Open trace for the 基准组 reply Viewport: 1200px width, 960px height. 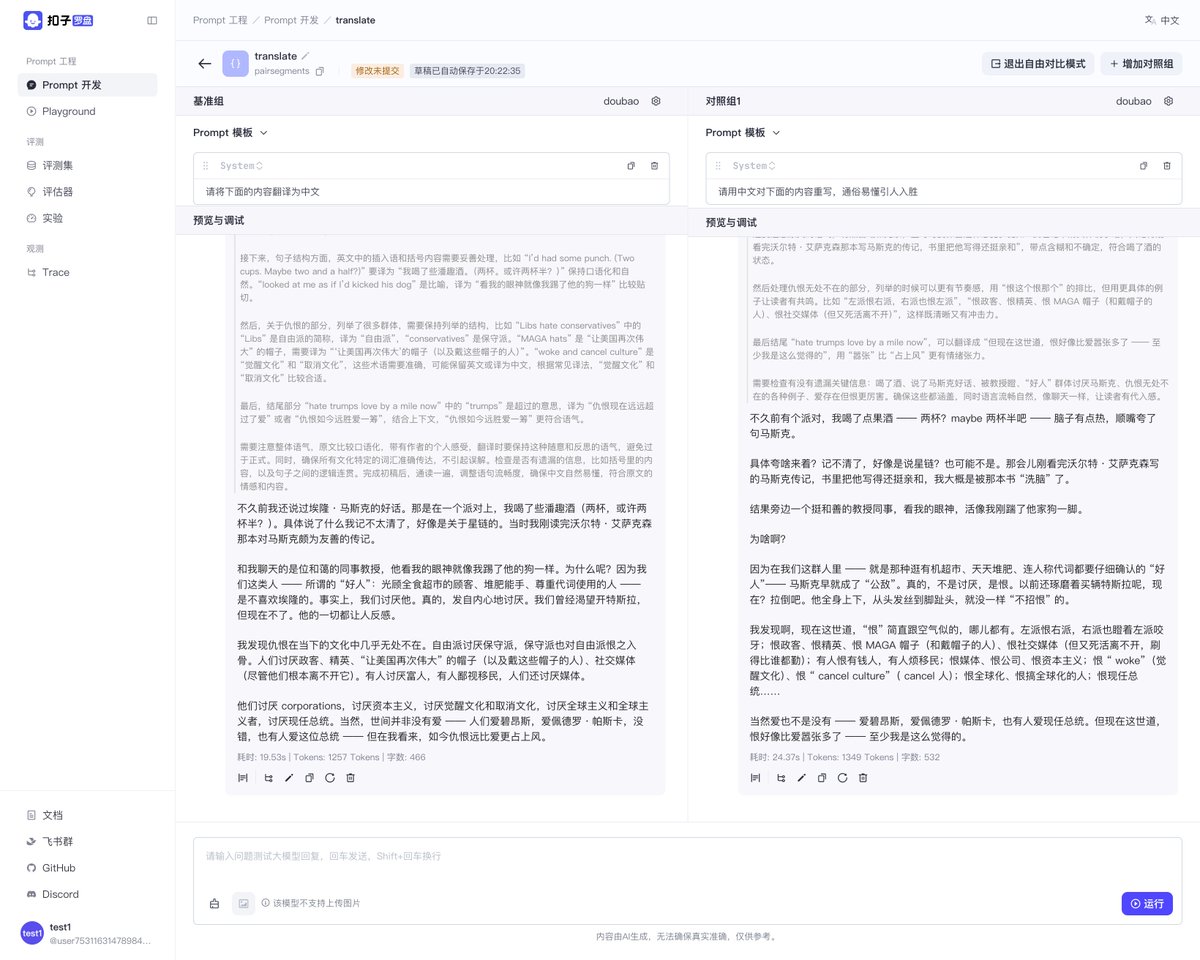[268, 777]
